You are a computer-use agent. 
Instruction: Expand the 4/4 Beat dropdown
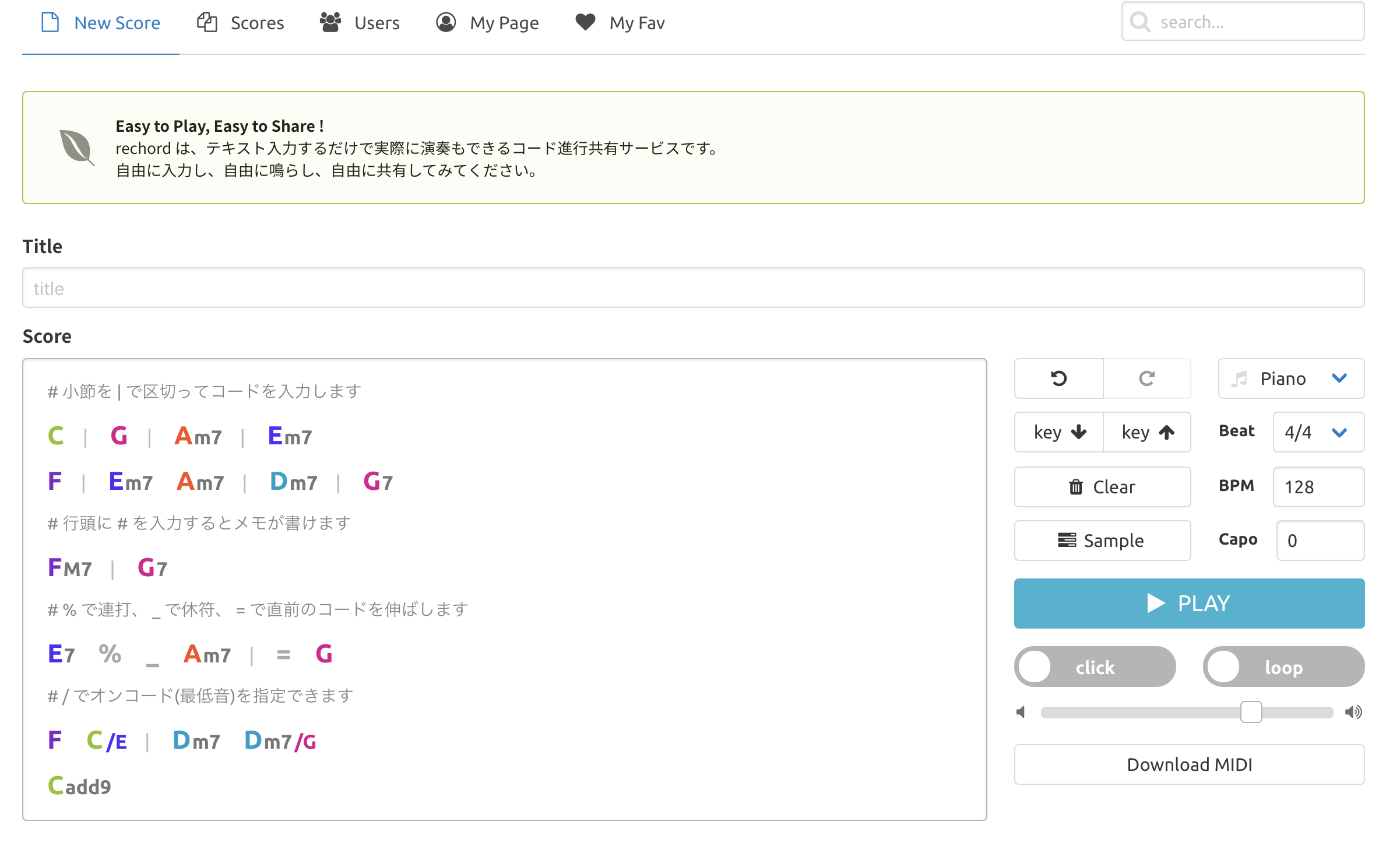[x=1318, y=432]
